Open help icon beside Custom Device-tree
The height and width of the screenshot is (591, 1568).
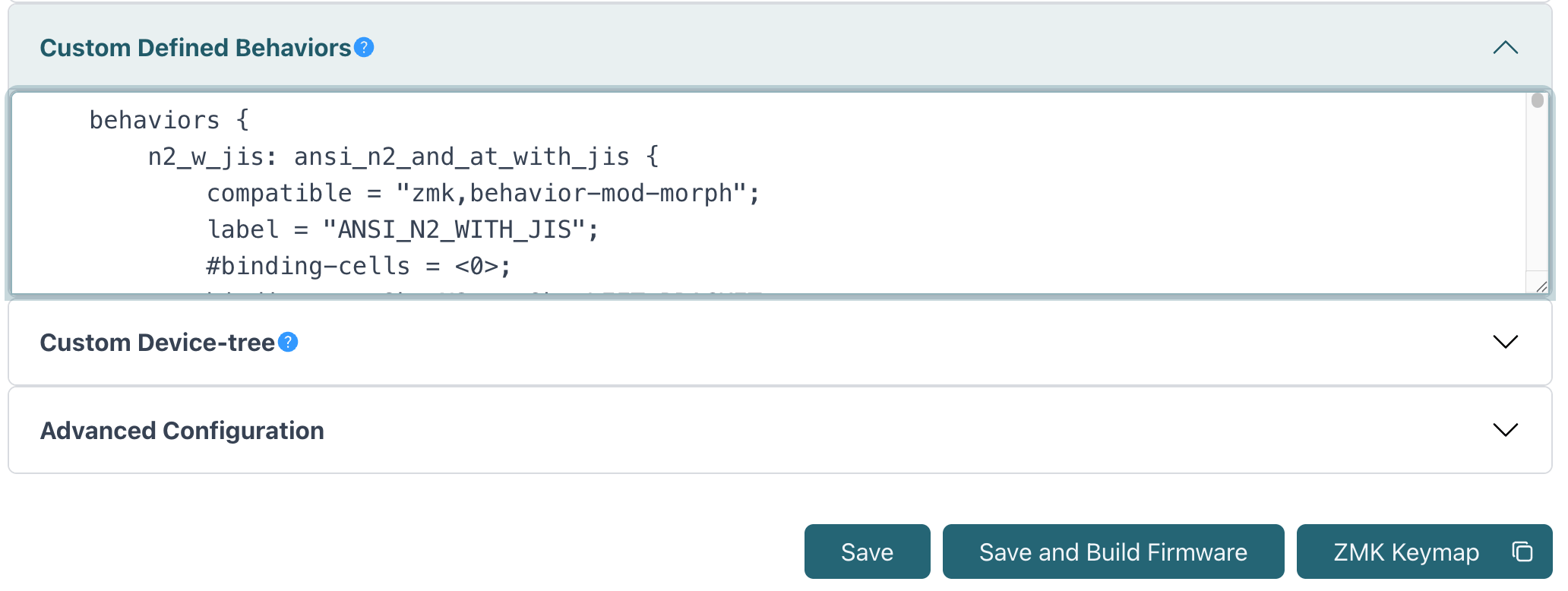pos(288,343)
